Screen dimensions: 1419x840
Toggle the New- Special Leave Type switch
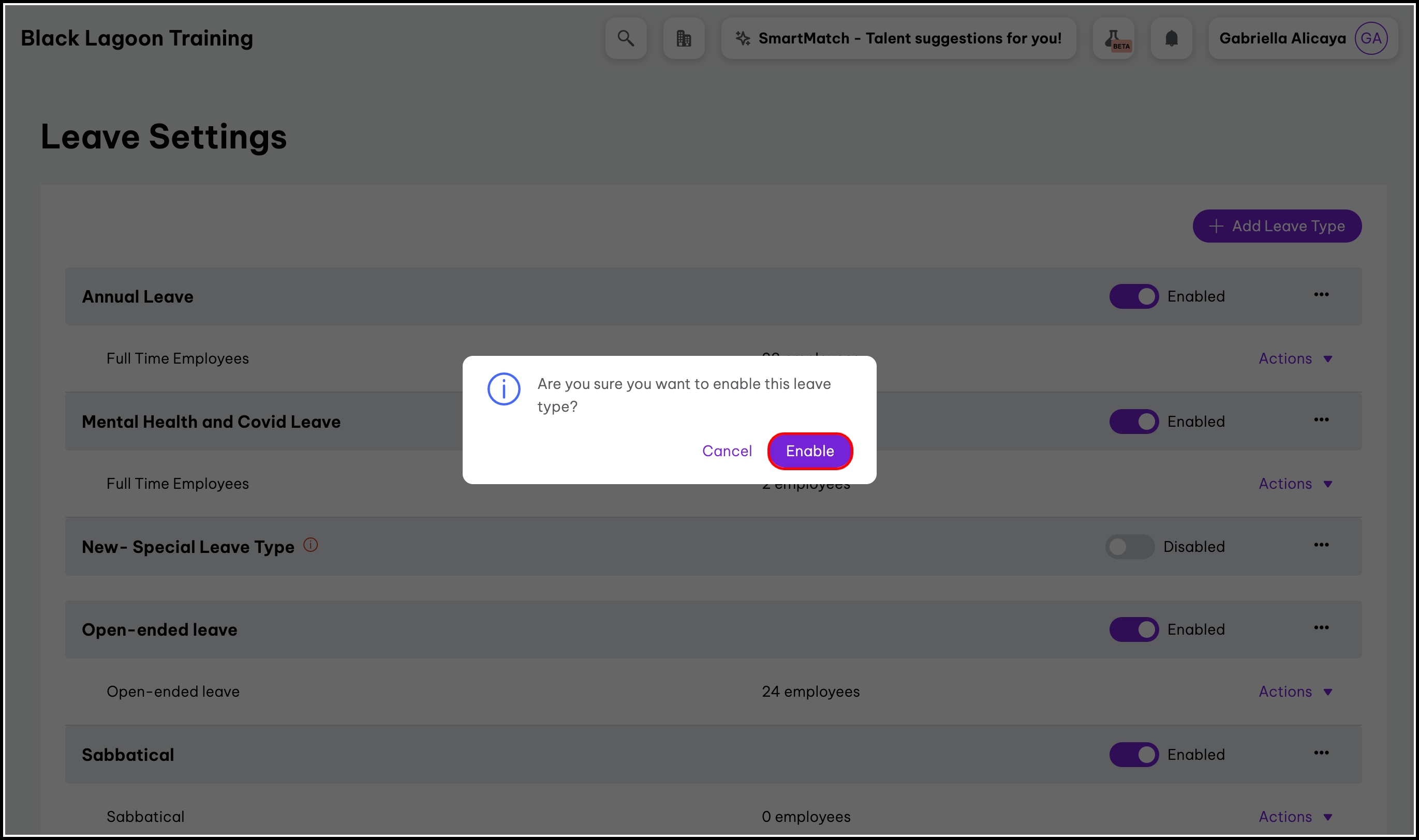[1130, 547]
